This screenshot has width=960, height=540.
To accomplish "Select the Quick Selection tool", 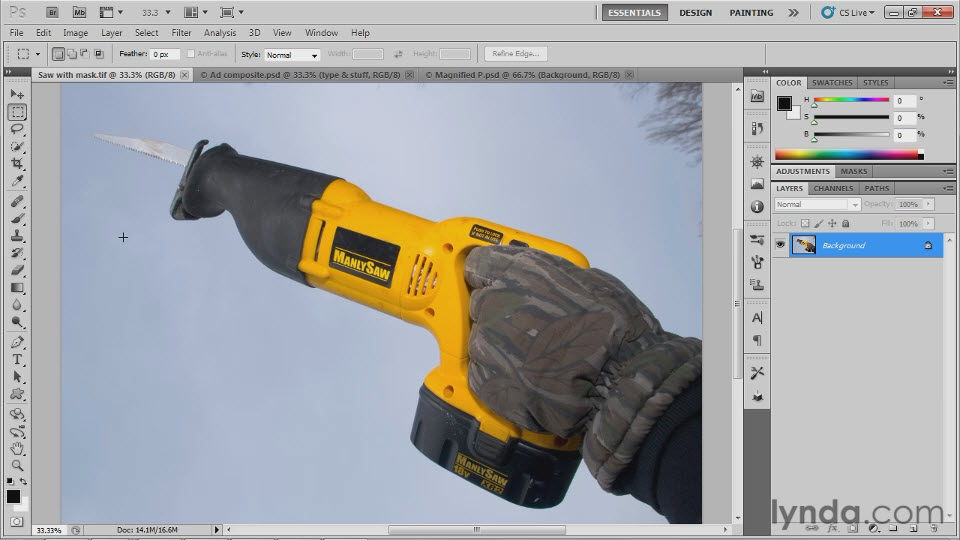I will tap(17, 146).
